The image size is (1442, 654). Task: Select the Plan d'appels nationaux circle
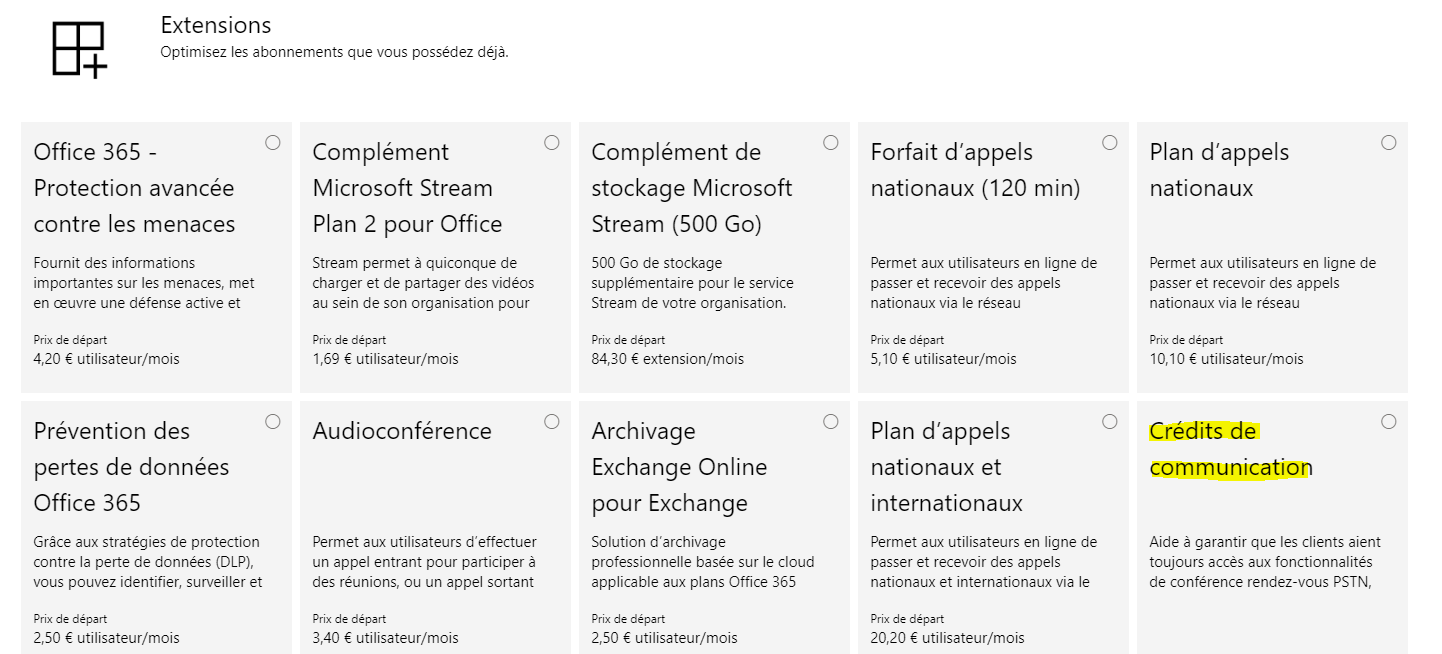pos(1388,143)
